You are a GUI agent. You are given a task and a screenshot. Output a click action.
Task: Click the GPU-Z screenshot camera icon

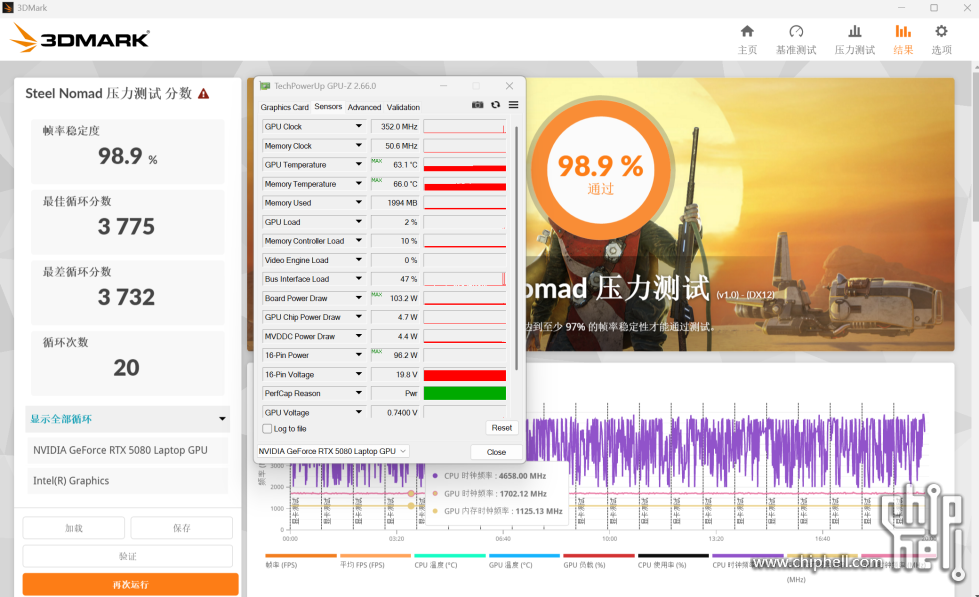478,105
